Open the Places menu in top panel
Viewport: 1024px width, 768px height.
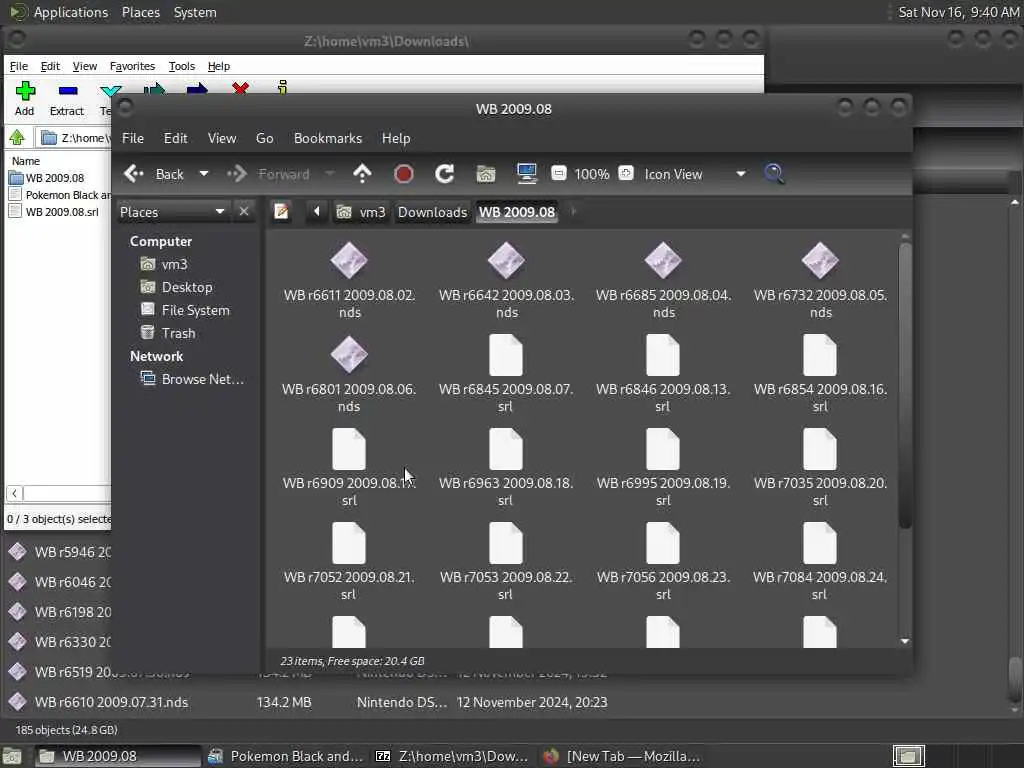140,12
